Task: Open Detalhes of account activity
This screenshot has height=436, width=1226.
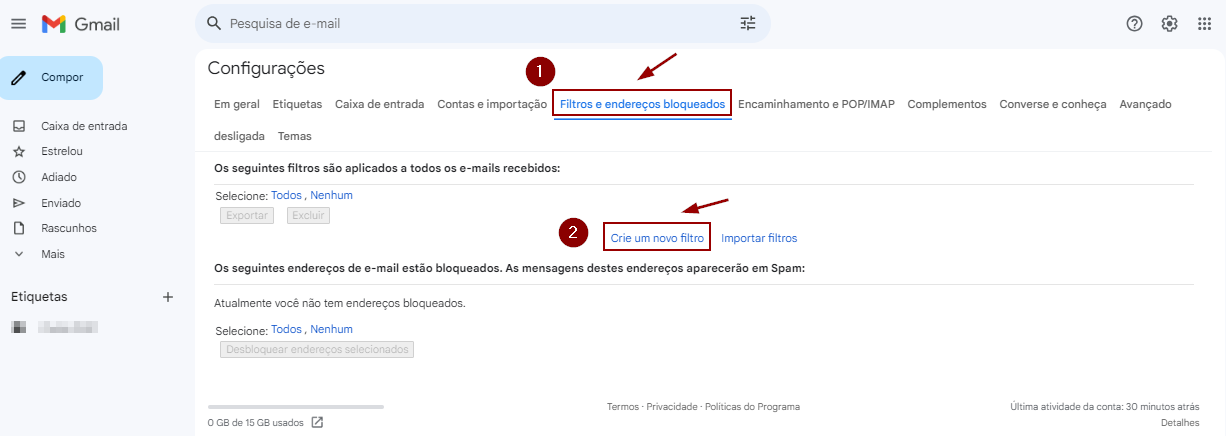Action: coord(1180,423)
